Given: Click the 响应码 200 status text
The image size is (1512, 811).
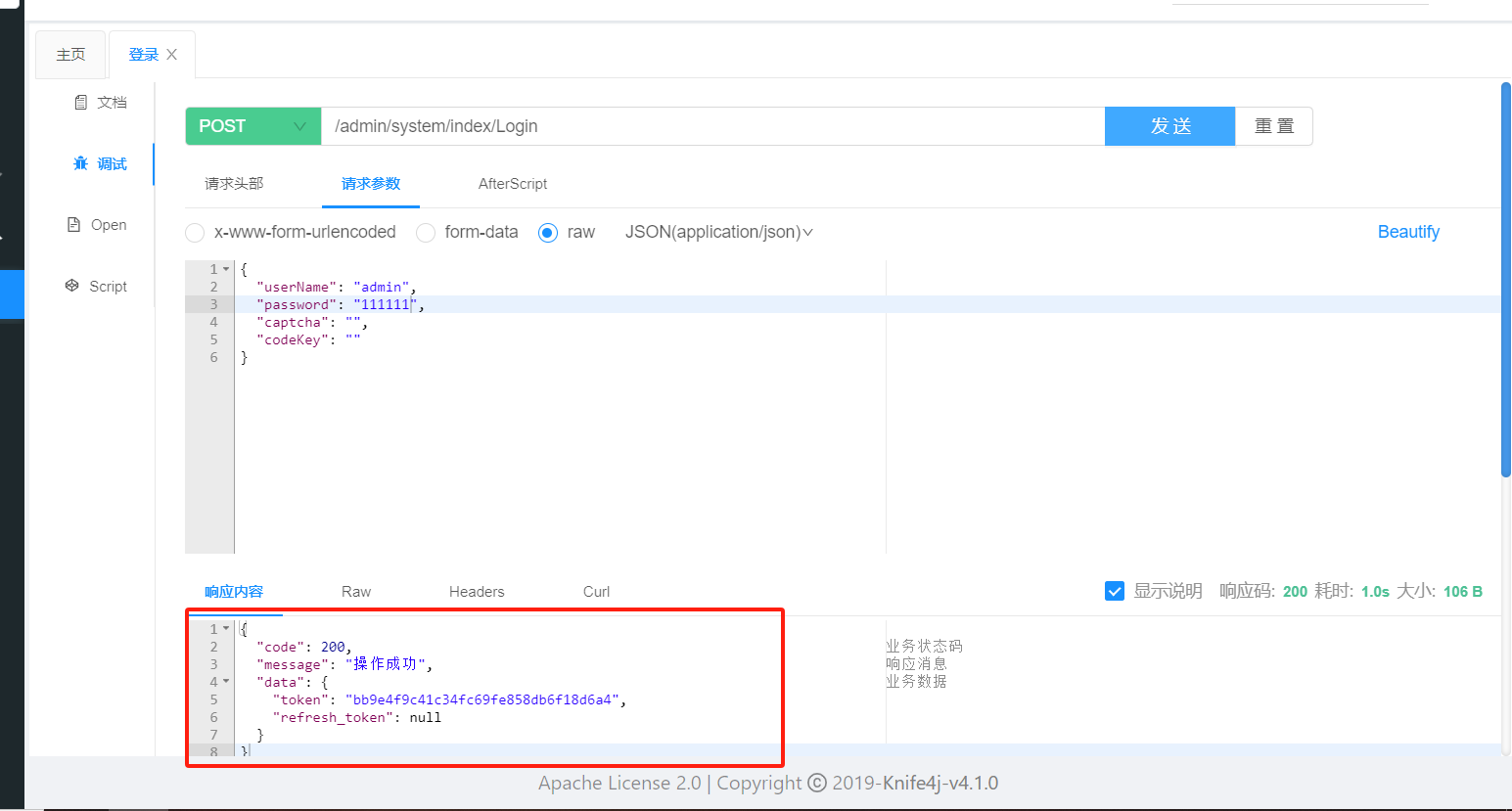Looking at the screenshot, I should (x=1263, y=591).
